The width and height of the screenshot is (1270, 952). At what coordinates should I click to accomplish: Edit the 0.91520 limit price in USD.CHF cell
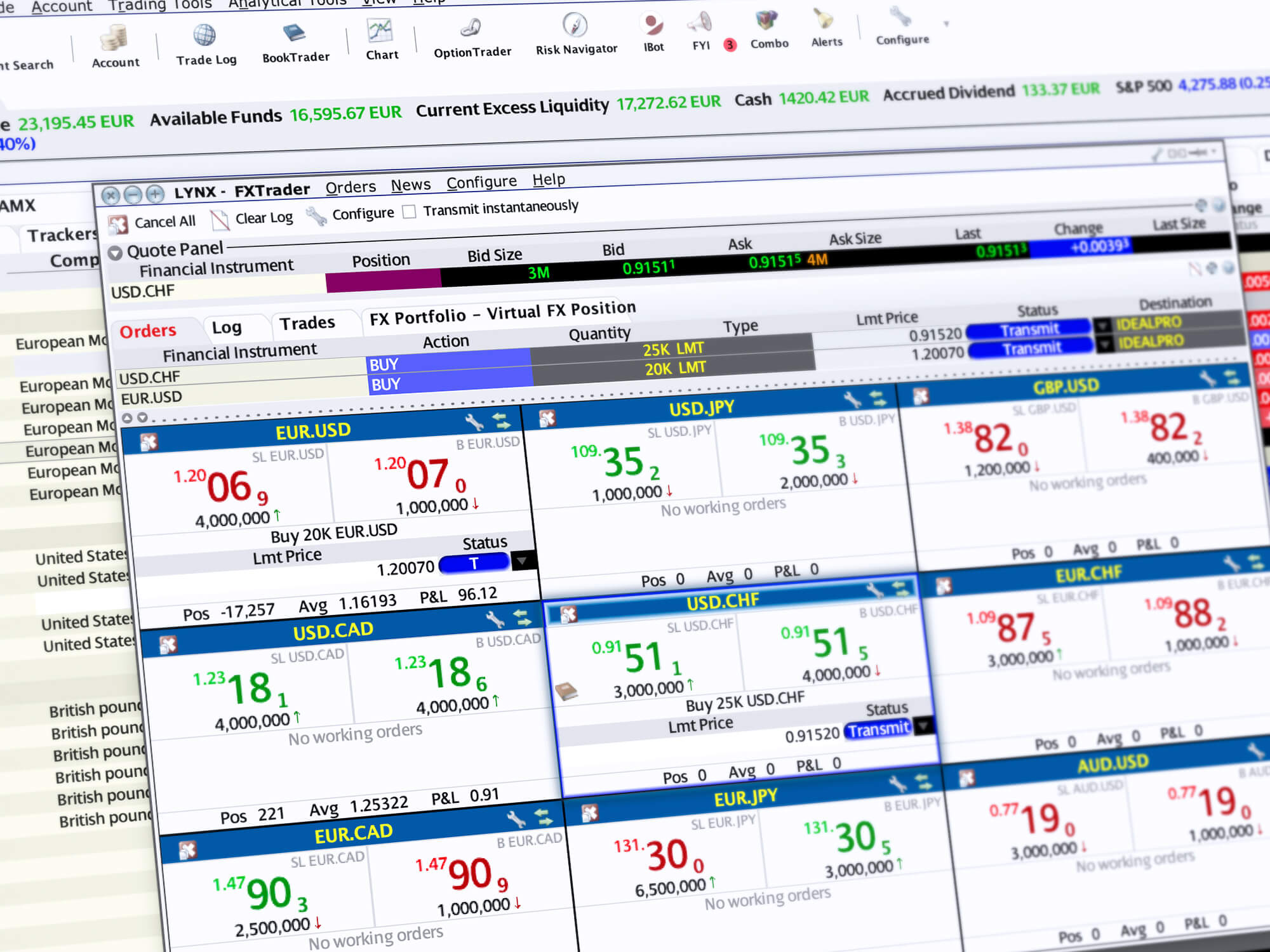click(812, 735)
